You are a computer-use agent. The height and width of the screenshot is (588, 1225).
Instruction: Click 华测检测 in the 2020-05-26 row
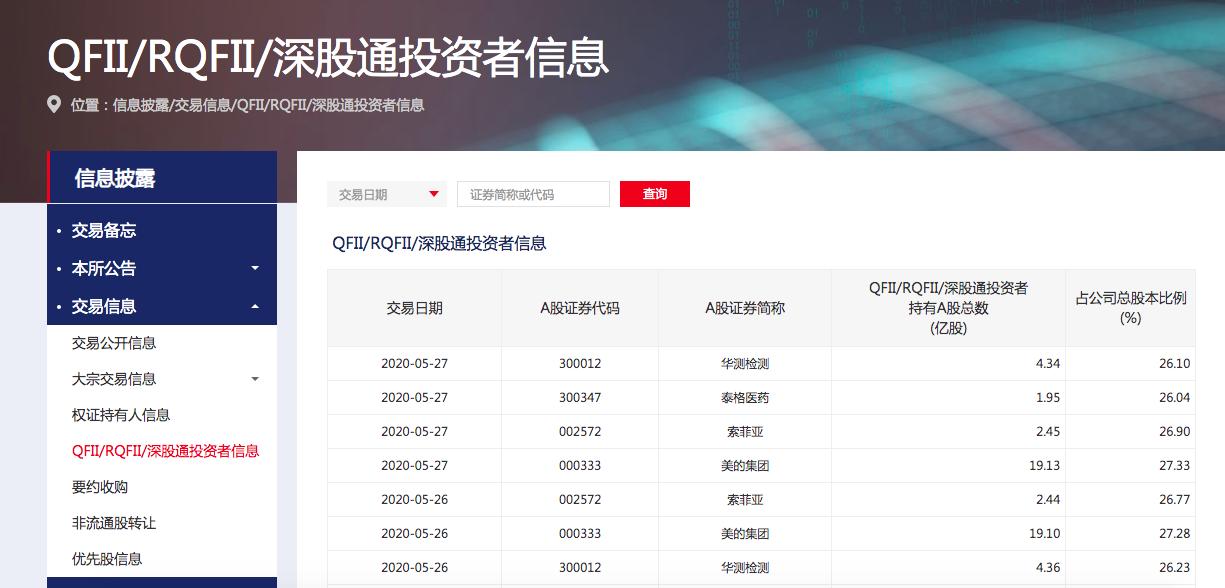(745, 568)
